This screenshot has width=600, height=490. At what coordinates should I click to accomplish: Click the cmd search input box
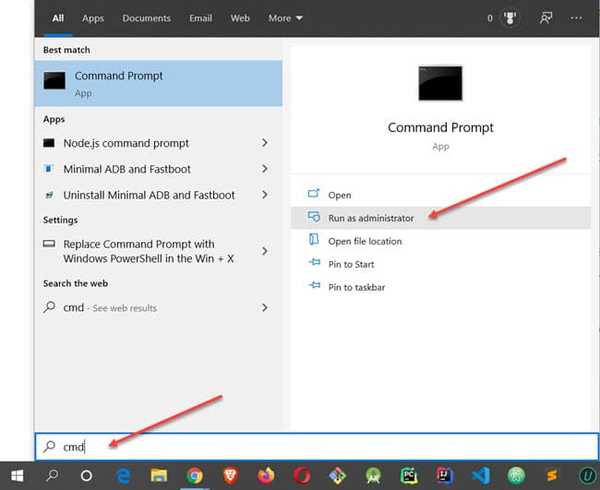point(316,446)
